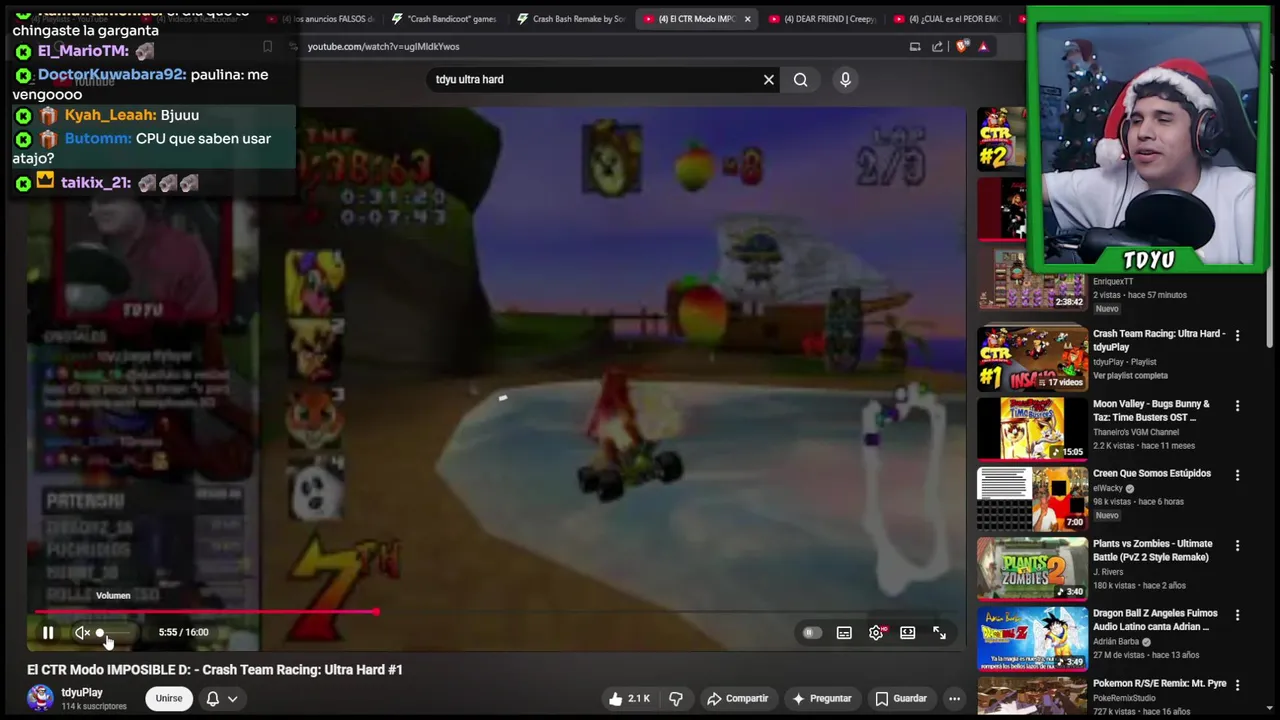Click the Unirse join button
This screenshot has height=720, width=1280.
pos(168,698)
